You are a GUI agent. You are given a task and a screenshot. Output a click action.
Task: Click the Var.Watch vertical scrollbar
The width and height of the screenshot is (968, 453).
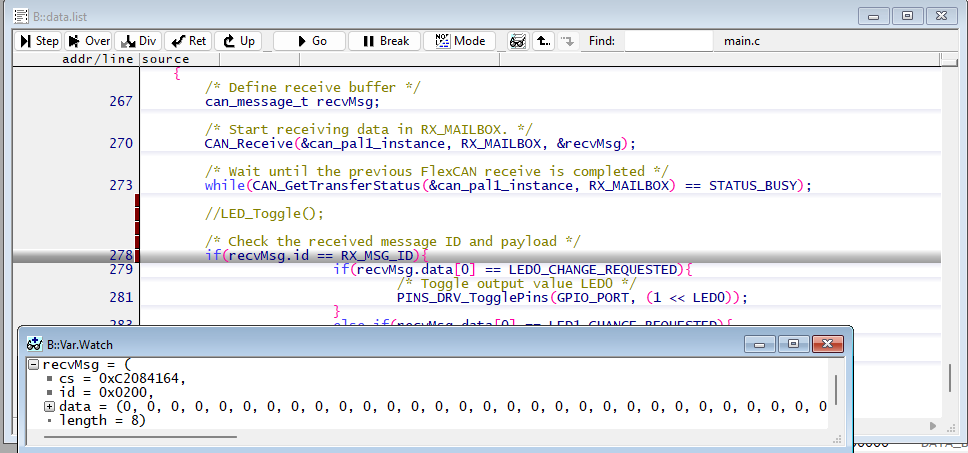click(836, 389)
